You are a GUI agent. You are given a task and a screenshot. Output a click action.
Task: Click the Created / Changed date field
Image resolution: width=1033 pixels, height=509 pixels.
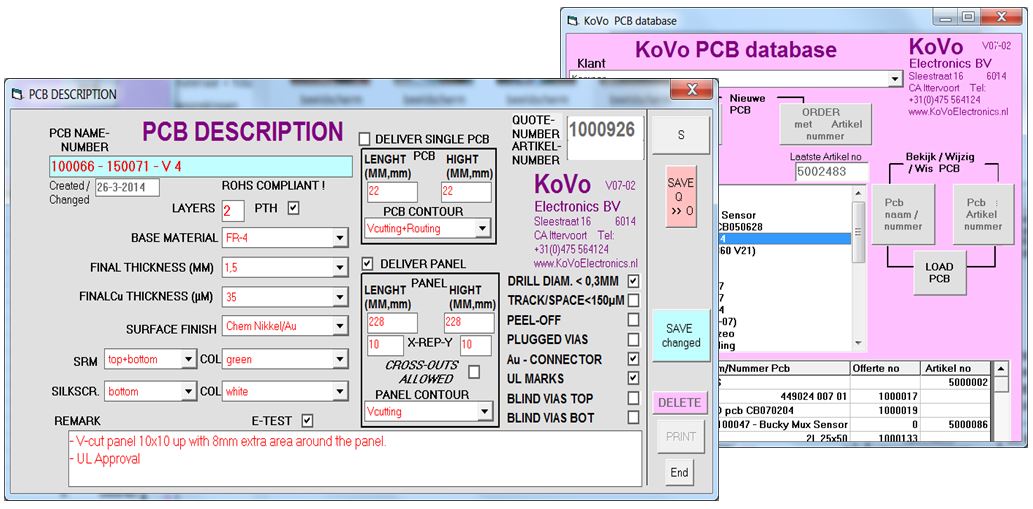(x=127, y=188)
